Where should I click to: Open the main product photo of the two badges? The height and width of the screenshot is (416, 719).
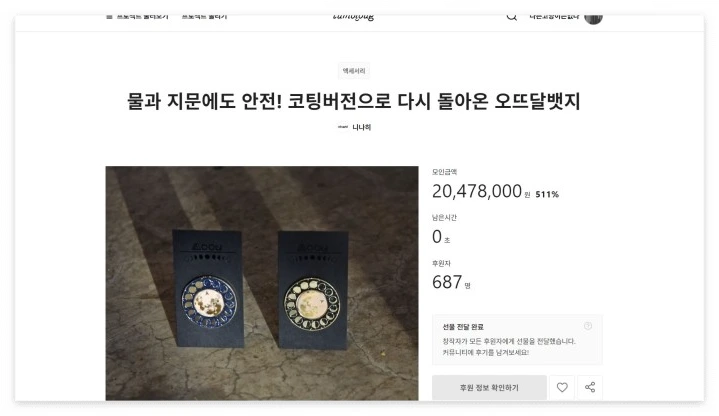click(262, 283)
